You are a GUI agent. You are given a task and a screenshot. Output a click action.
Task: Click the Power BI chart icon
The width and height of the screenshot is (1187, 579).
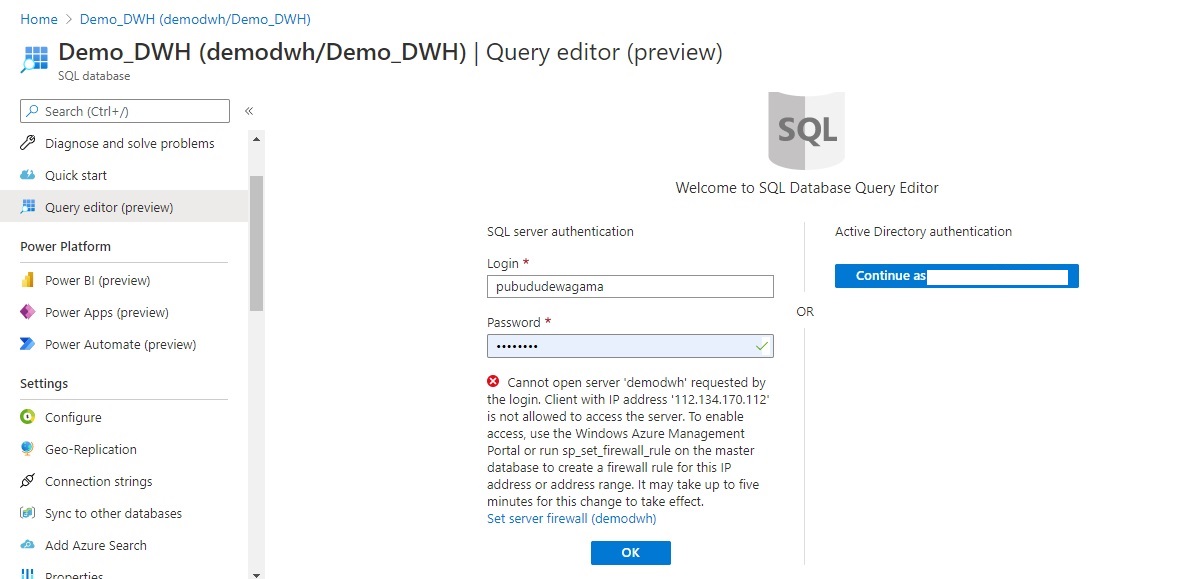click(x=27, y=280)
